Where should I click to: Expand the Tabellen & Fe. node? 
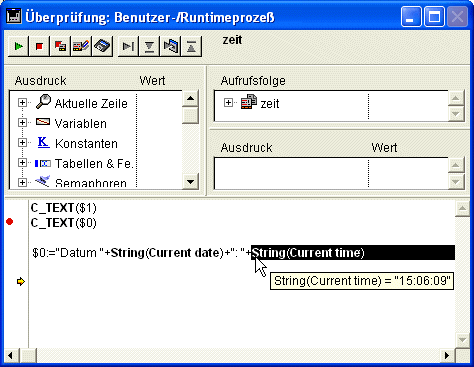(x=22, y=163)
